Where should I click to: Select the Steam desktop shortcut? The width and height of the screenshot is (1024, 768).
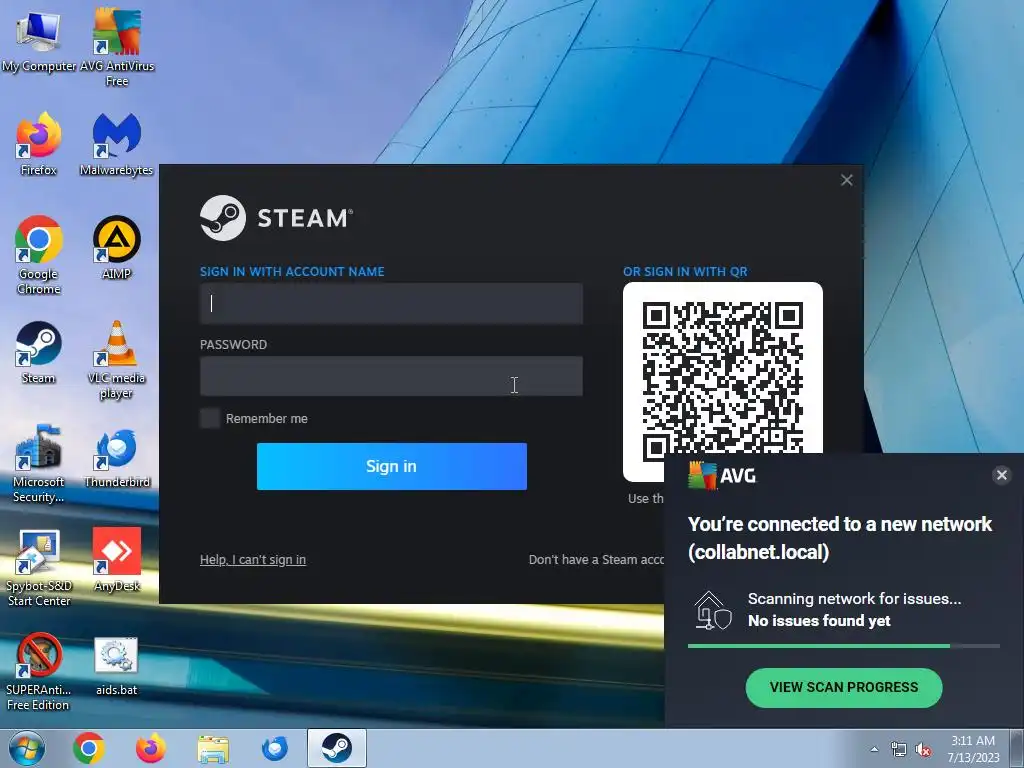38,351
